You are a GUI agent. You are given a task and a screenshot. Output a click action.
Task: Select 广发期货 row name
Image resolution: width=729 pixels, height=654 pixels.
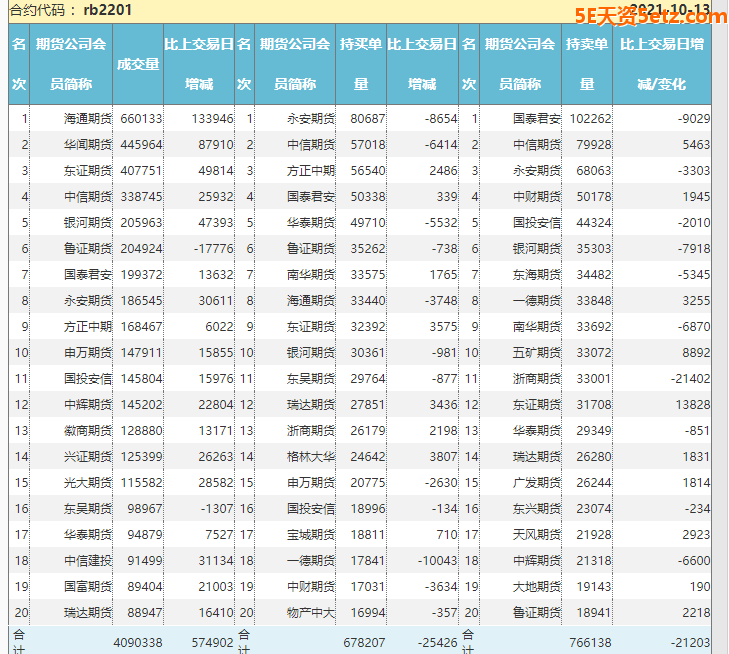(x=537, y=483)
